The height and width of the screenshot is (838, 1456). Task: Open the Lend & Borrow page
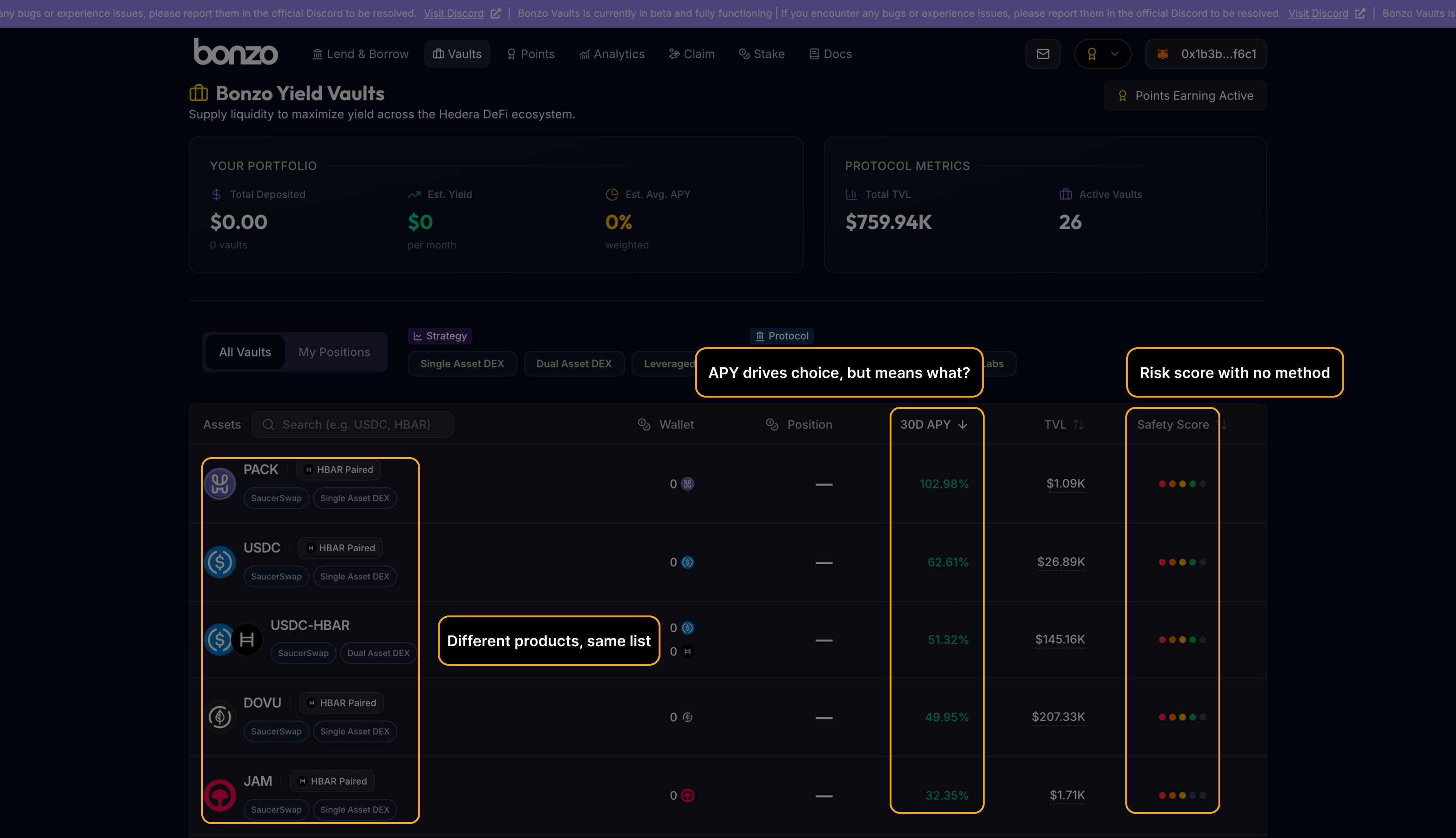(361, 54)
